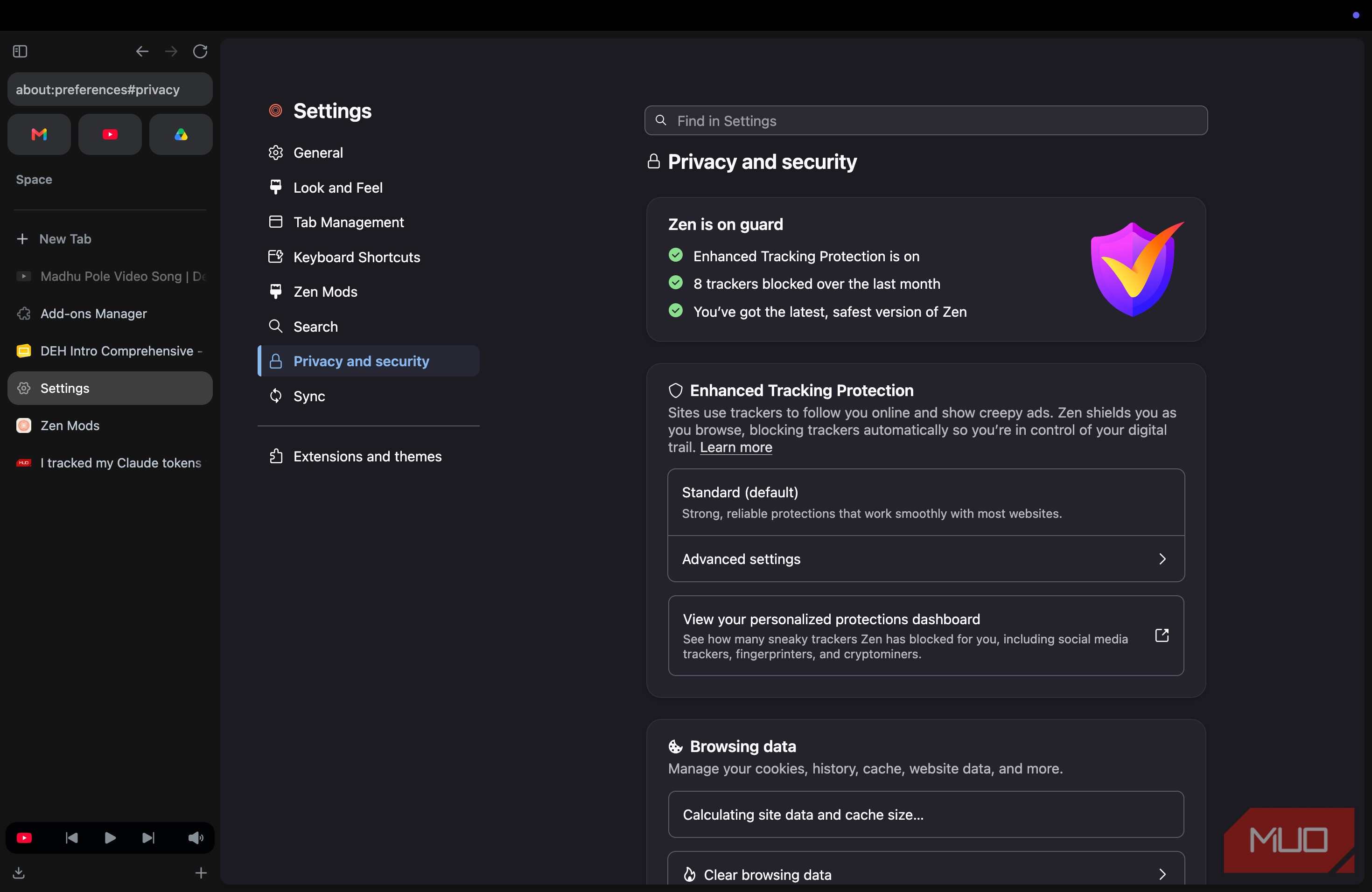Switch to Add-ons Manager tab

pos(110,314)
